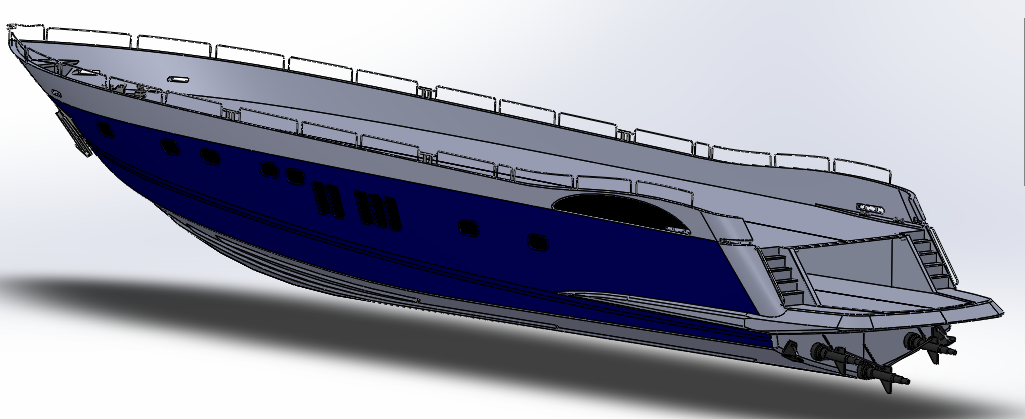Select the group of three vertical hull windows
Image resolution: width=1025 pixels, height=419 pixels.
(x=378, y=210)
